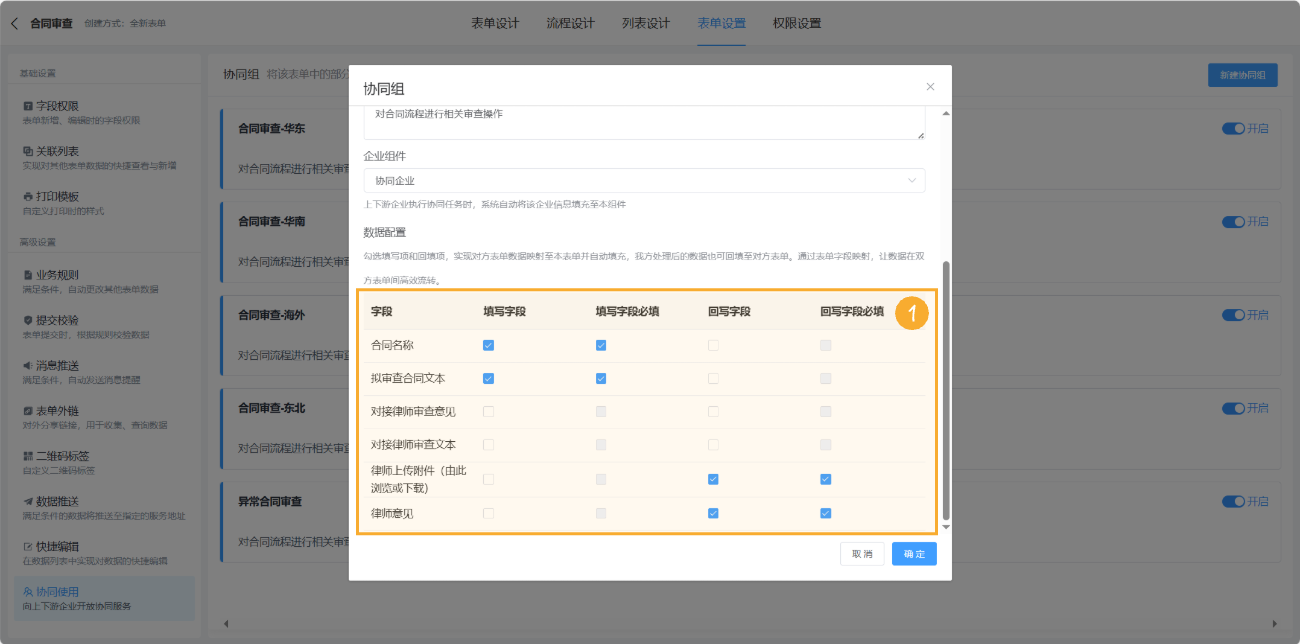Viewport: 1300px width, 644px height.
Task: Click the 新建协同组 button
Action: pyautogui.click(x=1241, y=74)
